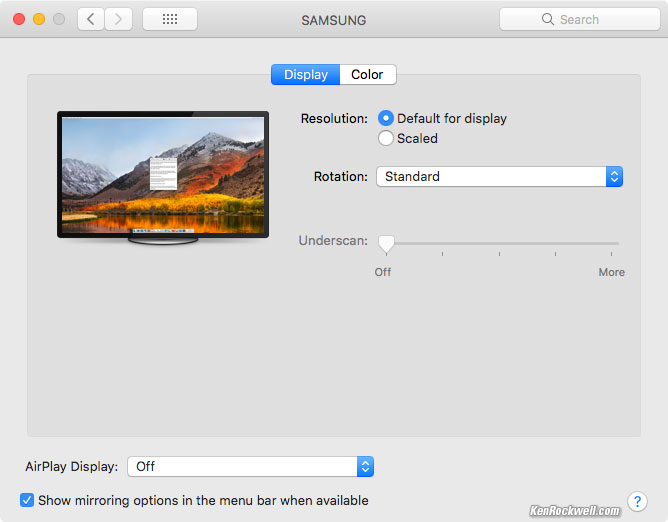Click the Underscan slider handle
The height and width of the screenshot is (522, 668).
coord(385,243)
